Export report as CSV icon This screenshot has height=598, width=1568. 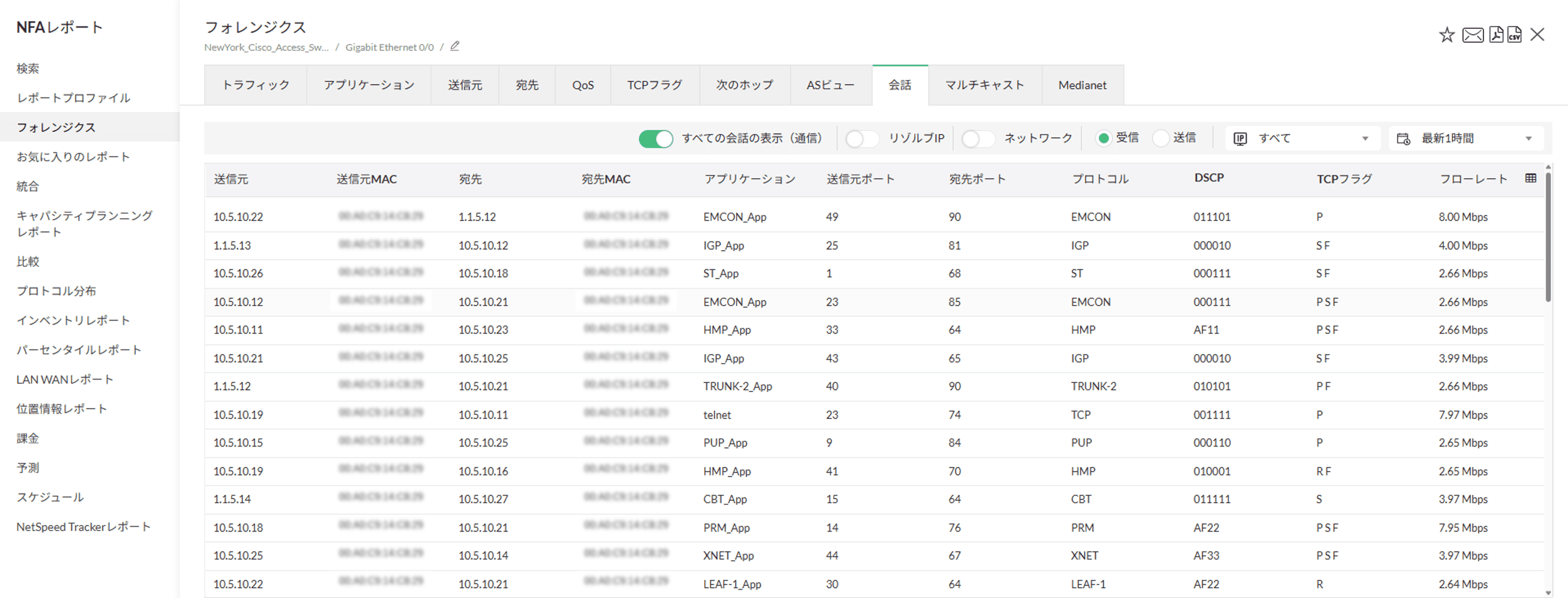click(1514, 35)
